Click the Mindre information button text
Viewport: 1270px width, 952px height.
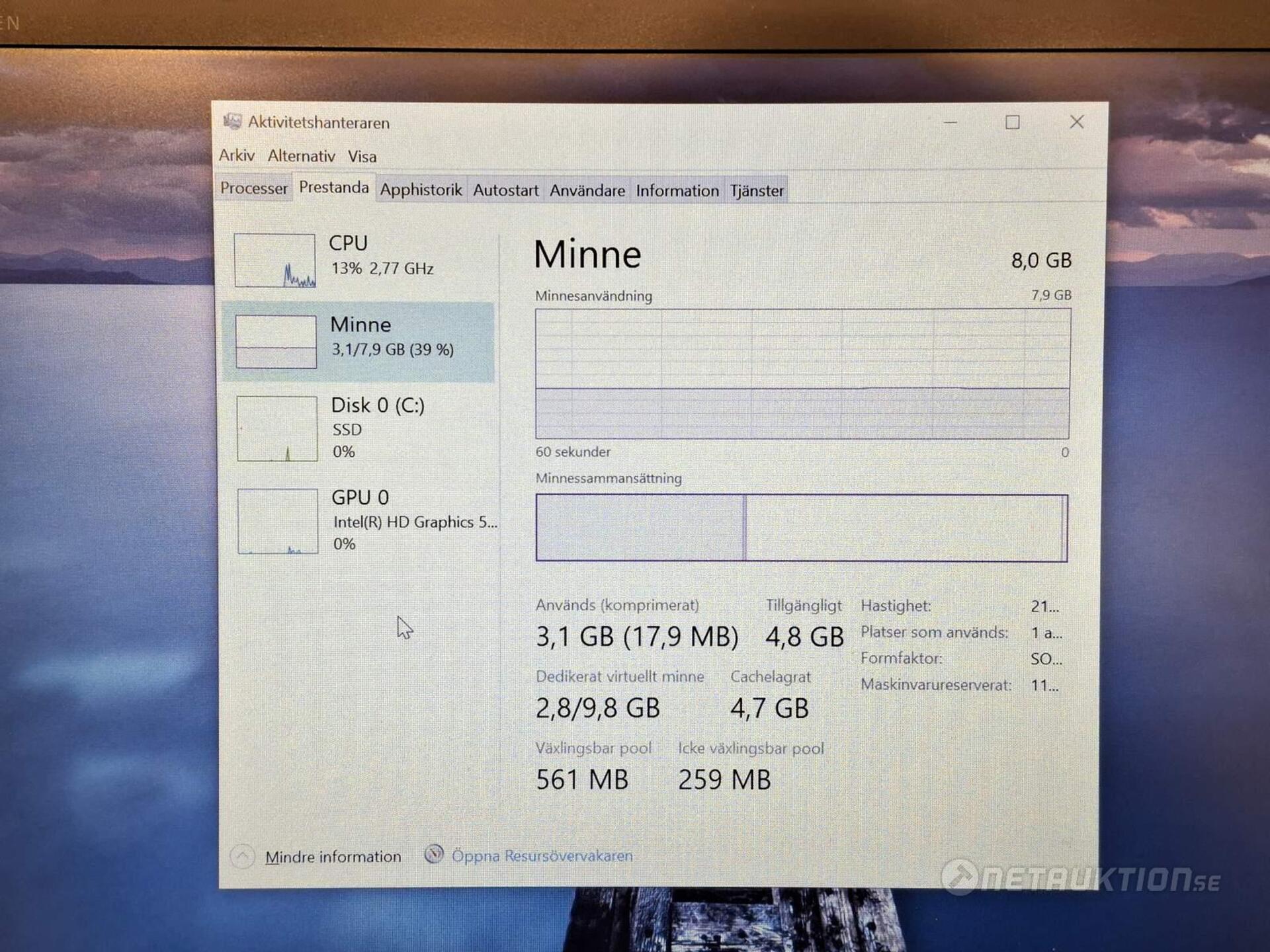(333, 857)
